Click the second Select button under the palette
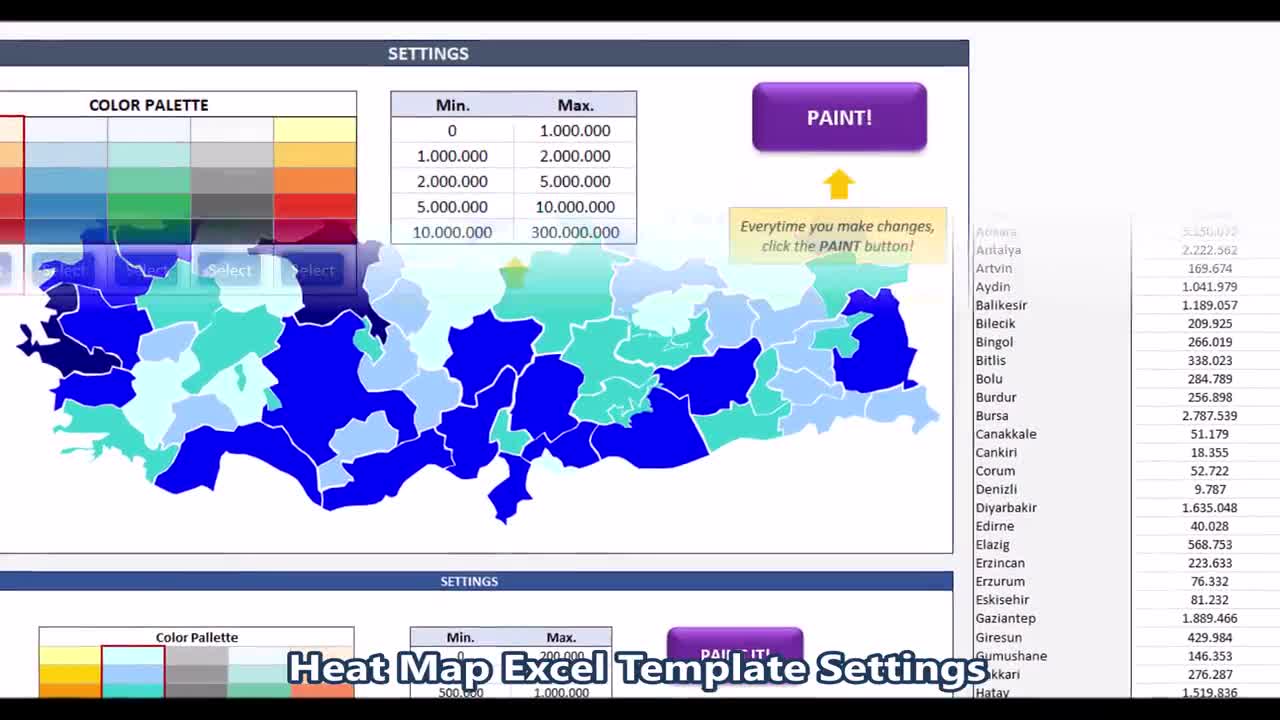The width and height of the screenshot is (1280, 720). [x=146, y=269]
